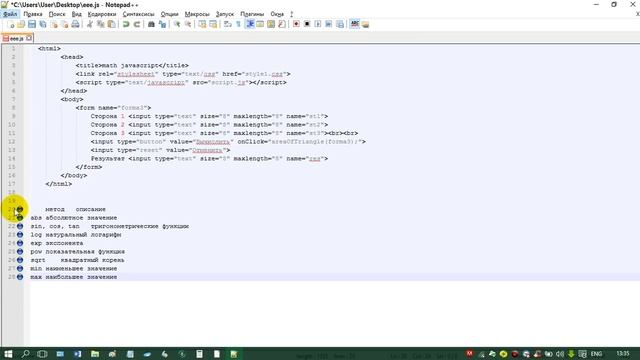Close the eee.js tab with its X
The image size is (640, 360).
29,38
